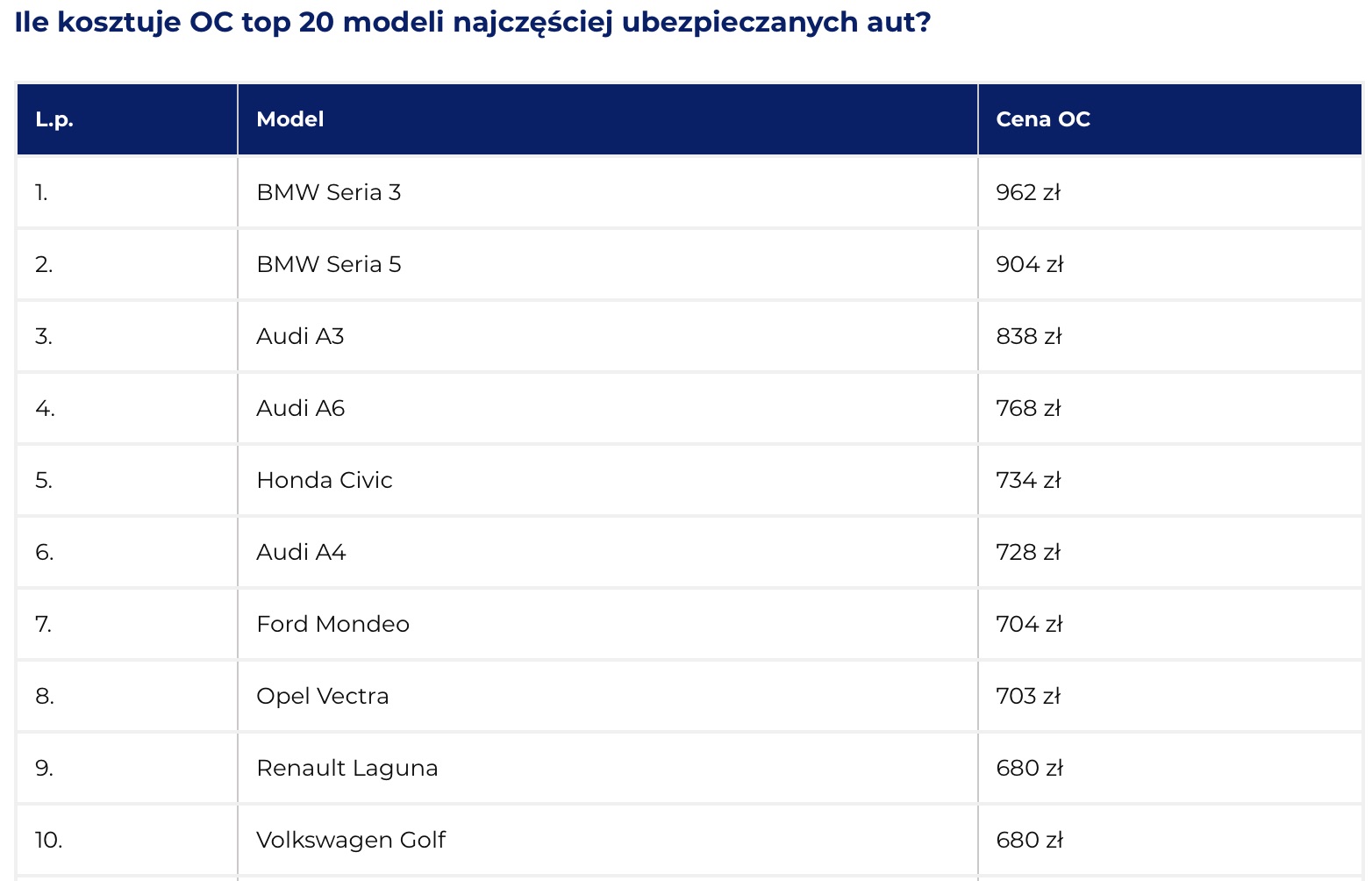
Task: Select the 734 zł price cell
Action: pos(1170,480)
